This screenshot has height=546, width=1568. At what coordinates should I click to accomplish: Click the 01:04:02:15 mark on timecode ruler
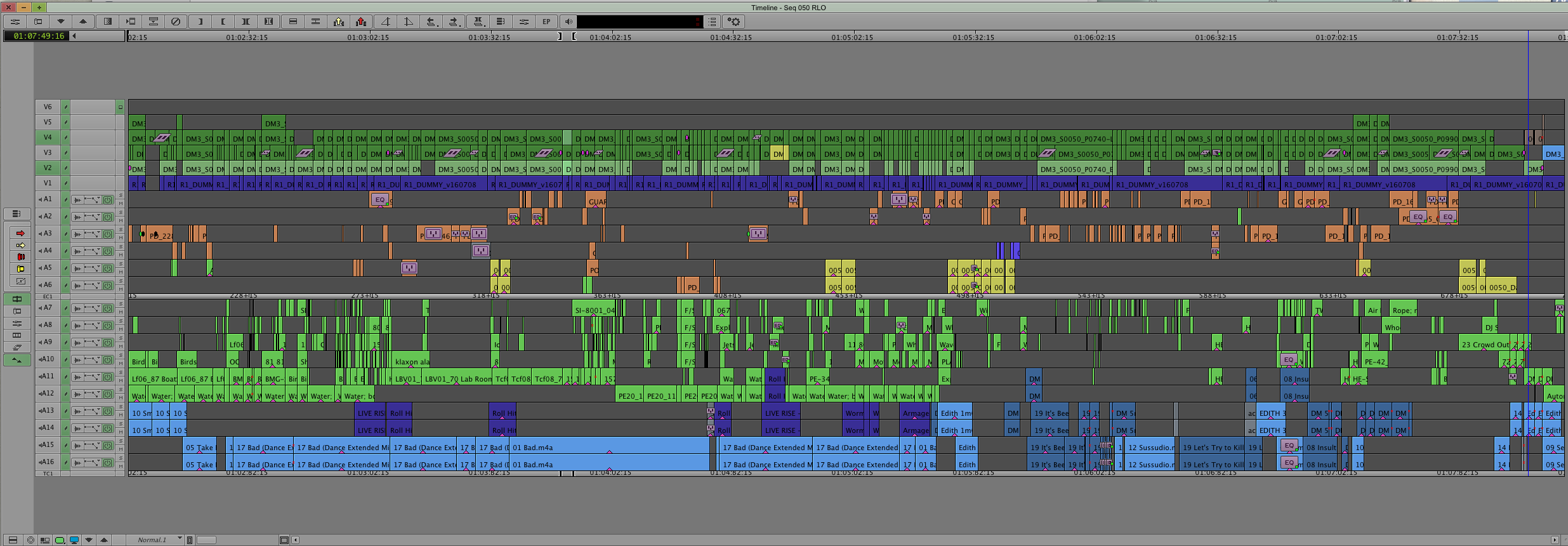coord(610,37)
